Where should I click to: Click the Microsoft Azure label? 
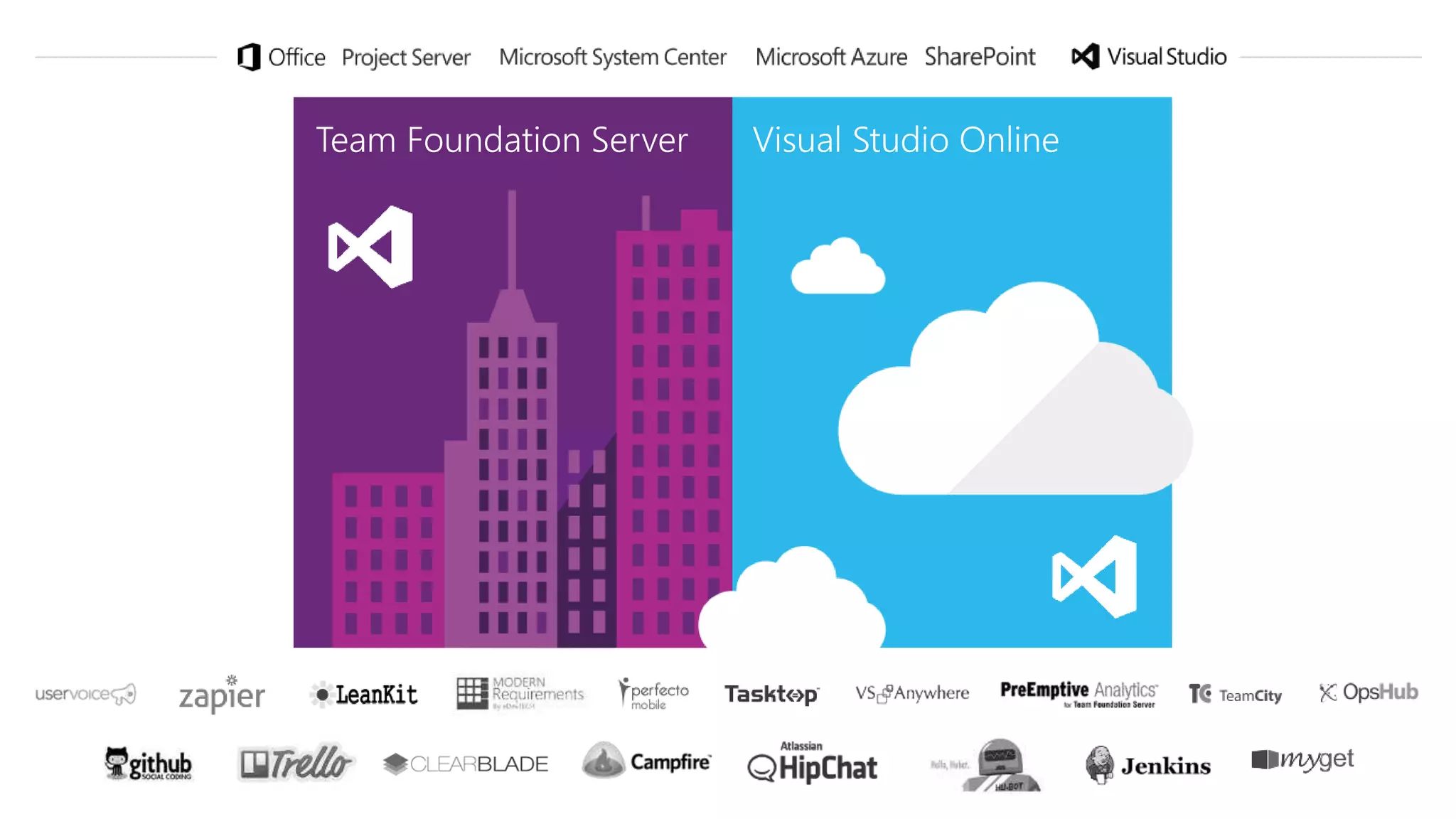coord(831,57)
